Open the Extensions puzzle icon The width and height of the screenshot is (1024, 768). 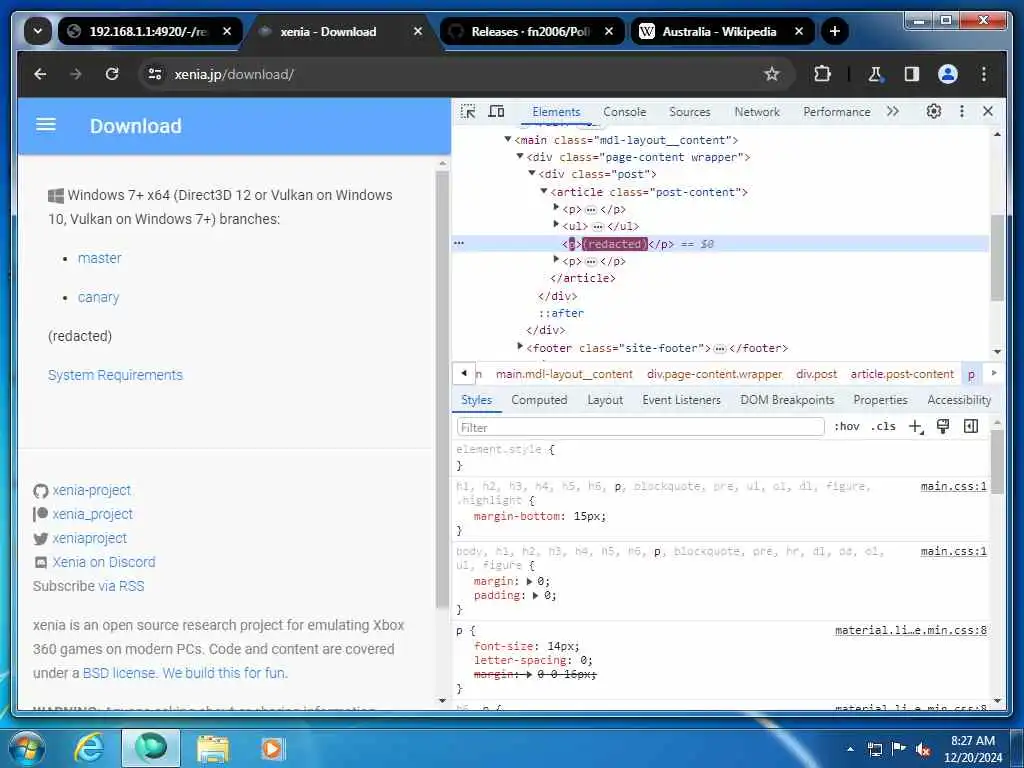(822, 74)
